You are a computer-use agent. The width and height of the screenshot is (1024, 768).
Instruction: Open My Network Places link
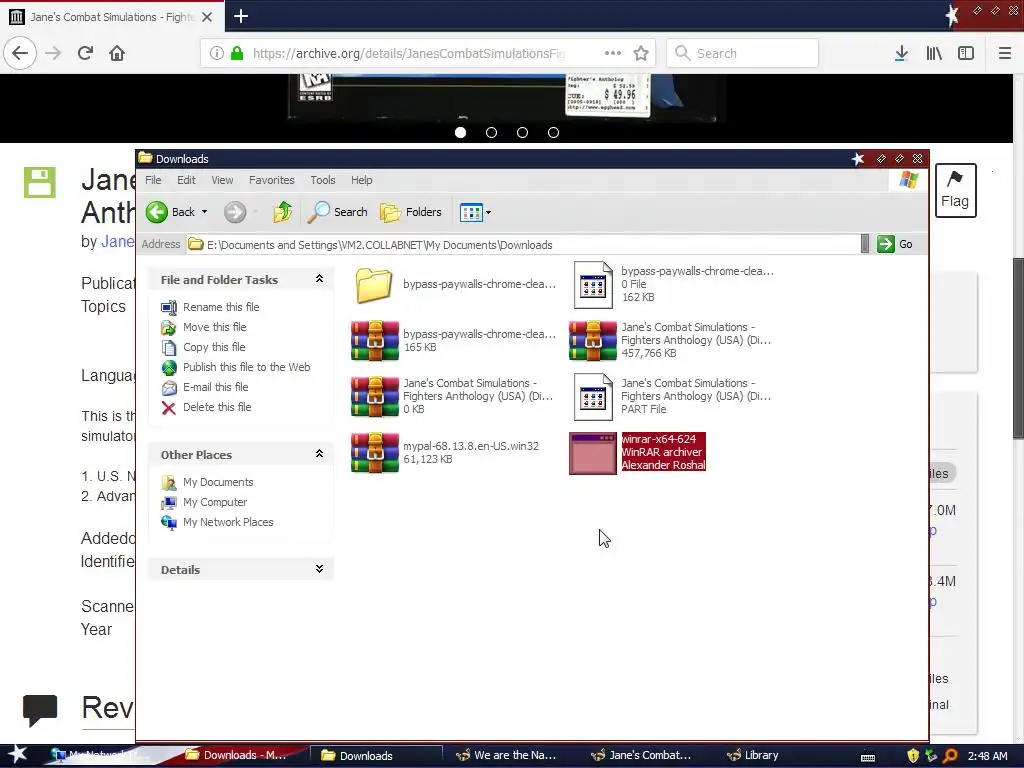[x=217, y=522]
